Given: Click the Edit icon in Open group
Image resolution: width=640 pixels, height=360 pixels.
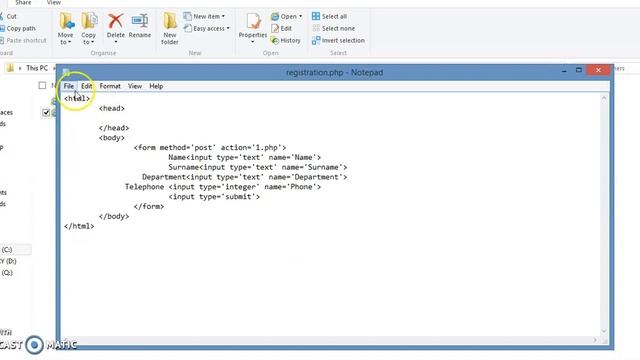Looking at the screenshot, I should point(275,28).
